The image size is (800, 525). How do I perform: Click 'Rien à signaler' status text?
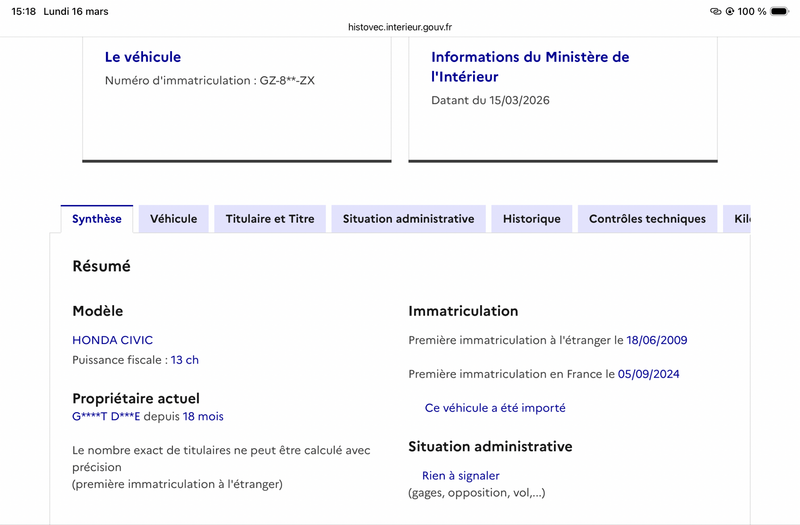(x=461, y=476)
